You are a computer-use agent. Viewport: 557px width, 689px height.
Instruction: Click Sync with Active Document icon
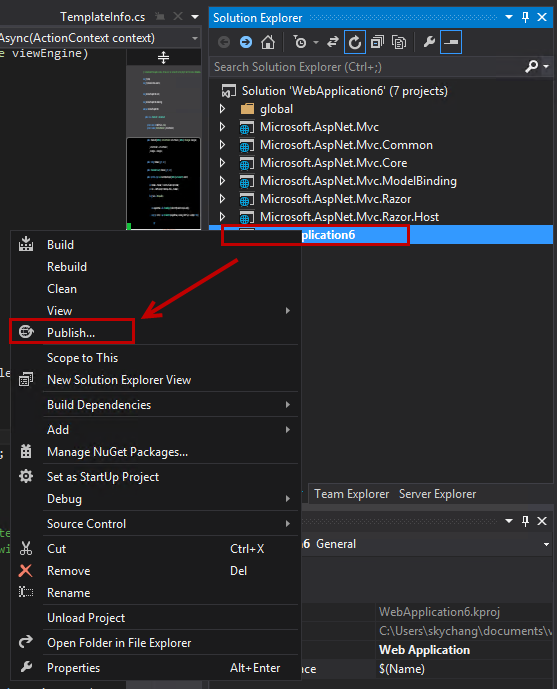click(x=333, y=42)
